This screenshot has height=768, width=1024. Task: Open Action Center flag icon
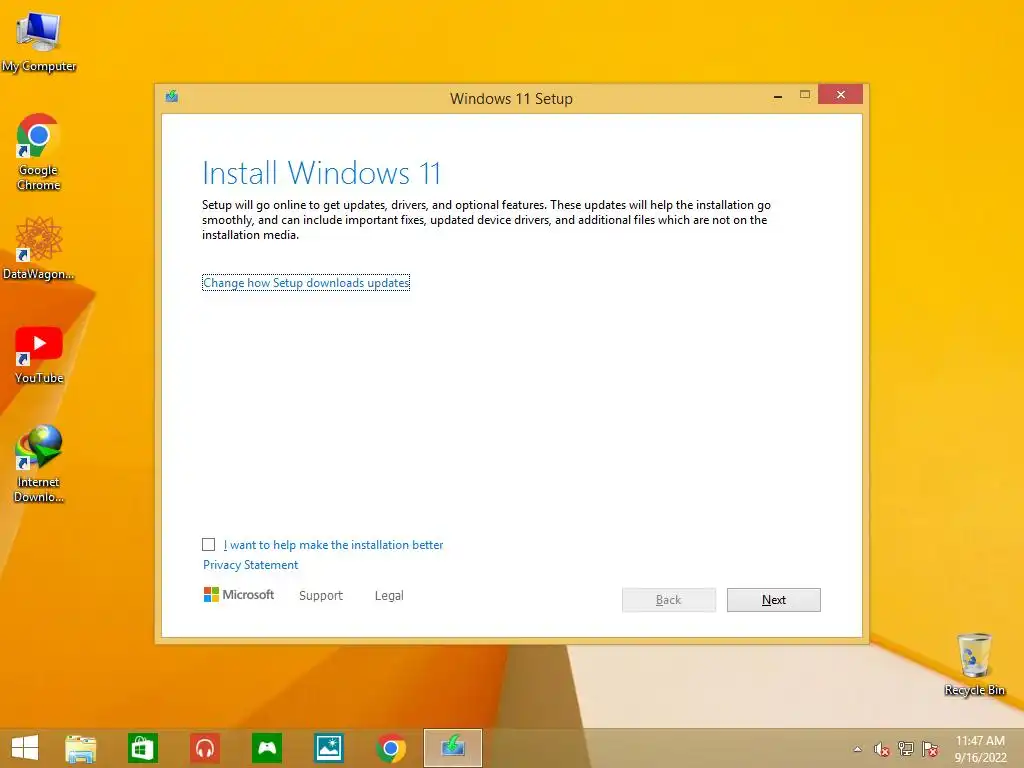(x=930, y=749)
